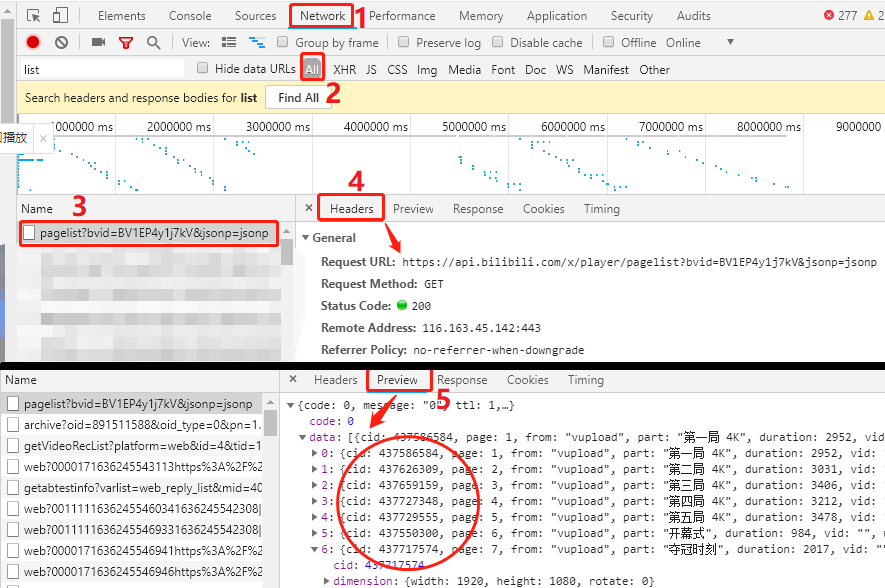The width and height of the screenshot is (885, 588).
Task: Close the upper request details pane
Action: click(x=309, y=208)
